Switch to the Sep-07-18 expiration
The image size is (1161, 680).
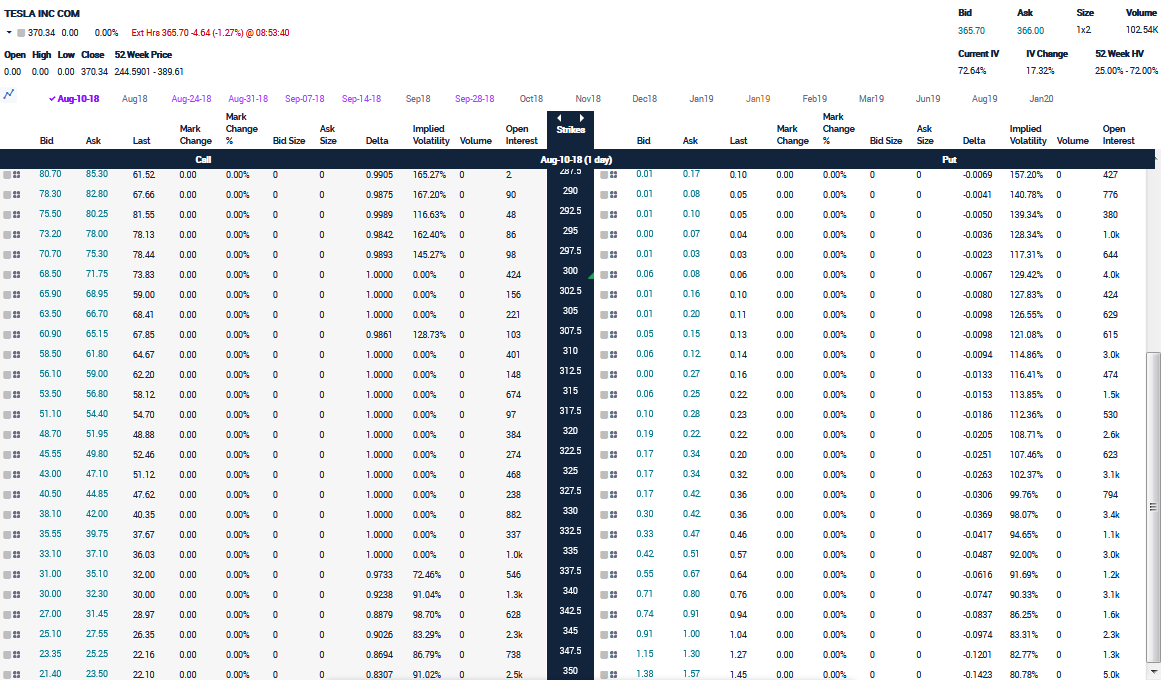pyautogui.click(x=304, y=99)
